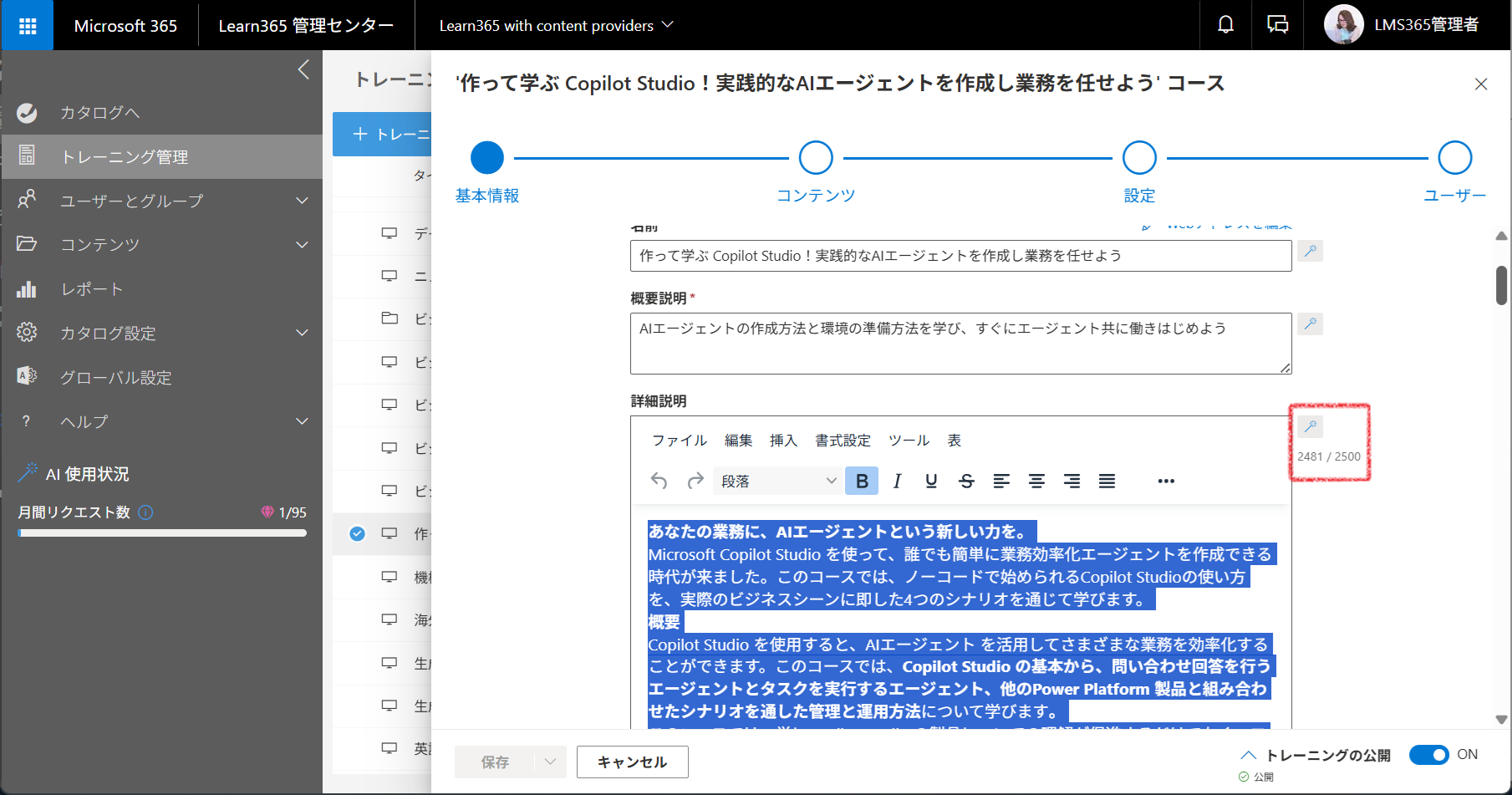
Task: Click the AI wand beside 概要説明
Action: coord(1310,324)
